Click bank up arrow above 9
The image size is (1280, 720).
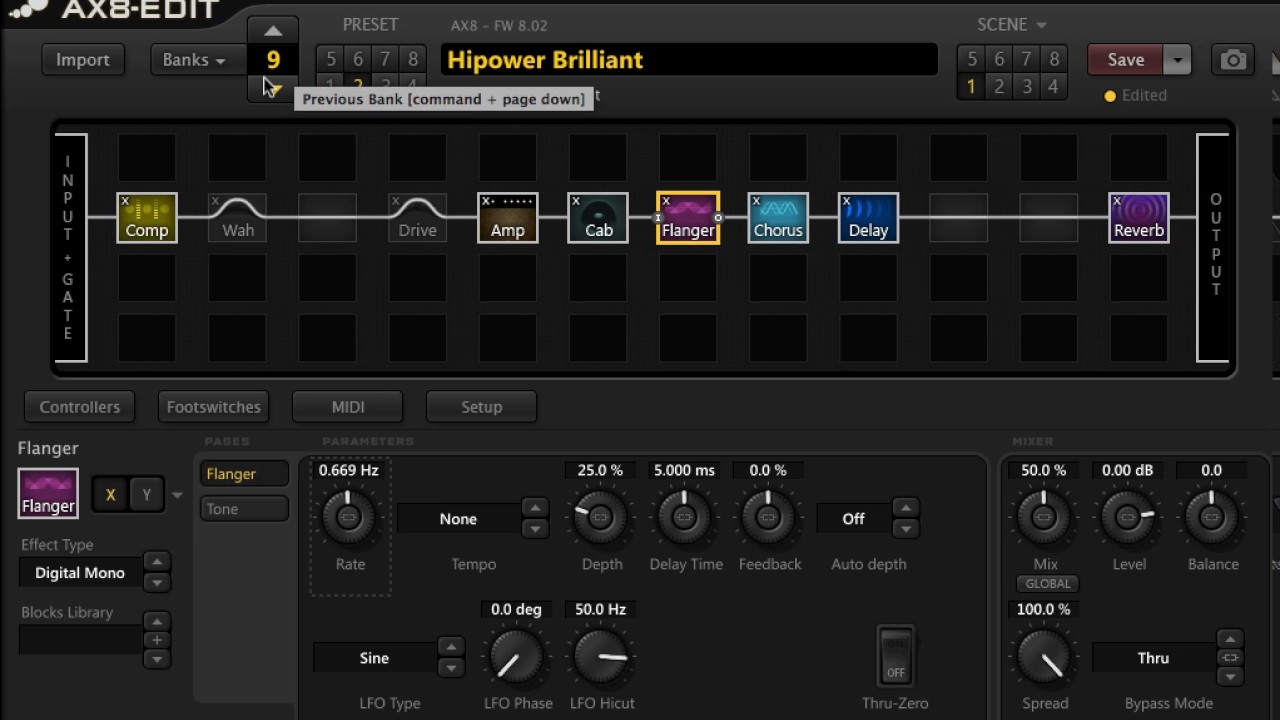[x=273, y=30]
